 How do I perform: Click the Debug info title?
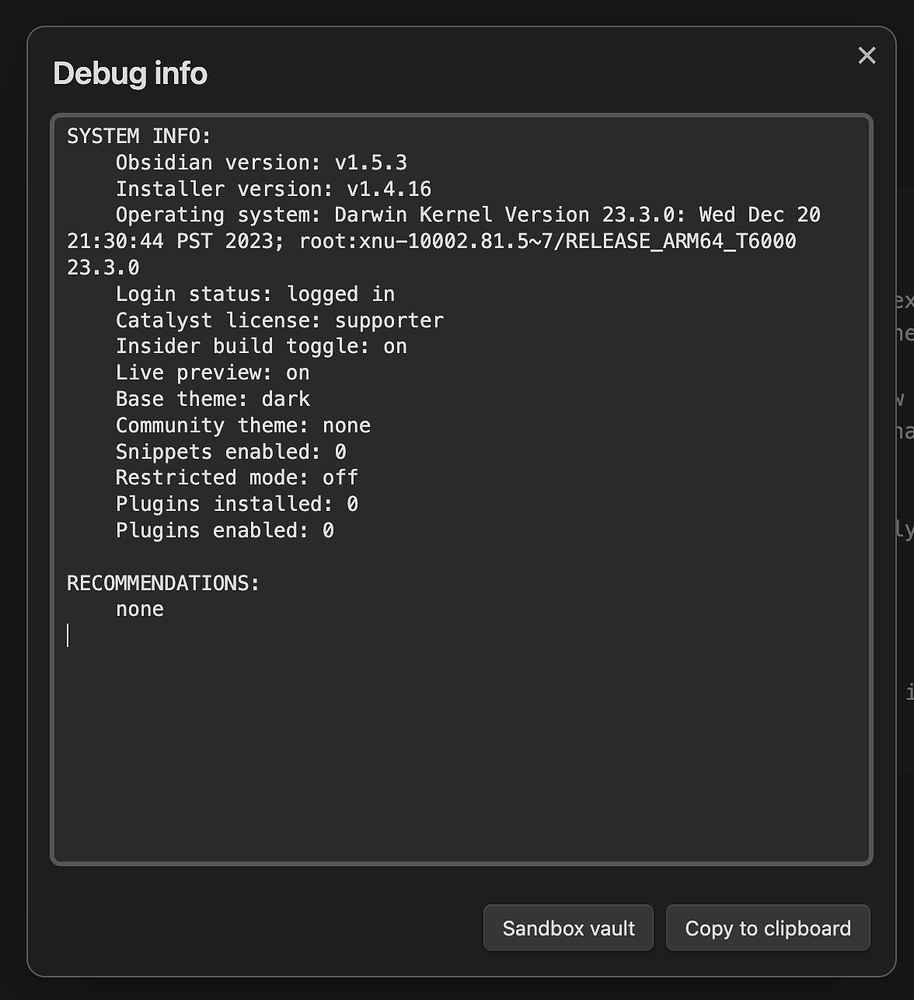coord(130,73)
